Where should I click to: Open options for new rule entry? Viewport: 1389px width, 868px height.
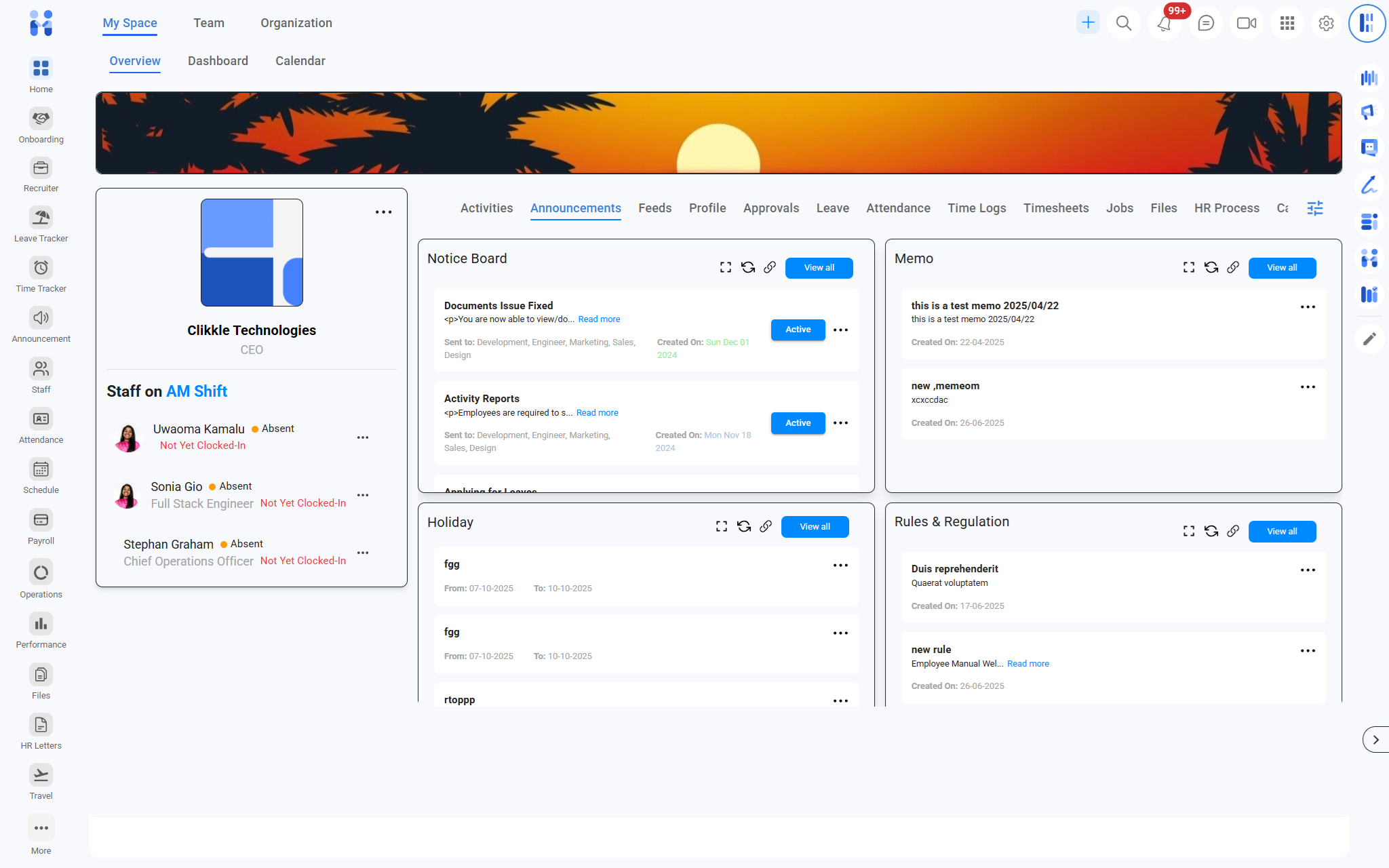point(1307,650)
